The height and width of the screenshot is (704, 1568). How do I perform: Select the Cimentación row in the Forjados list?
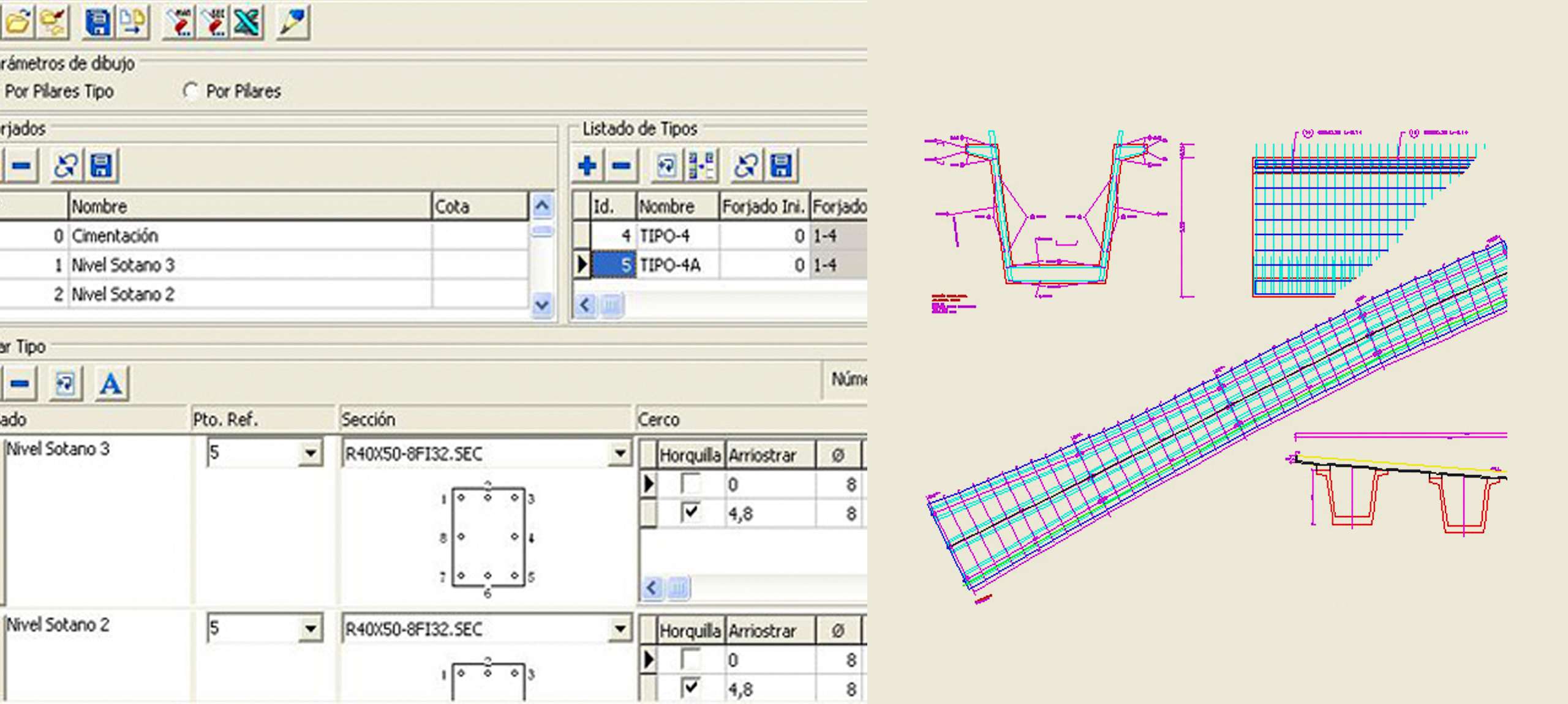[115, 236]
